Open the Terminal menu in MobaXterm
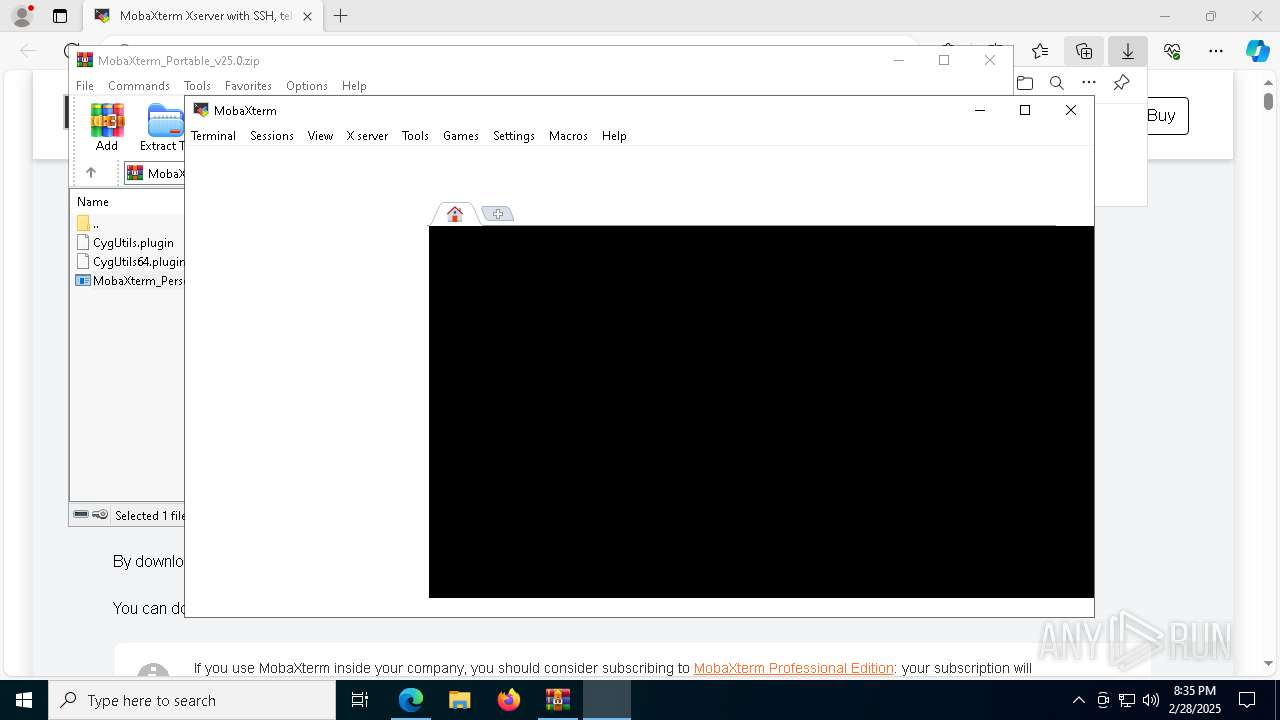 (x=213, y=136)
